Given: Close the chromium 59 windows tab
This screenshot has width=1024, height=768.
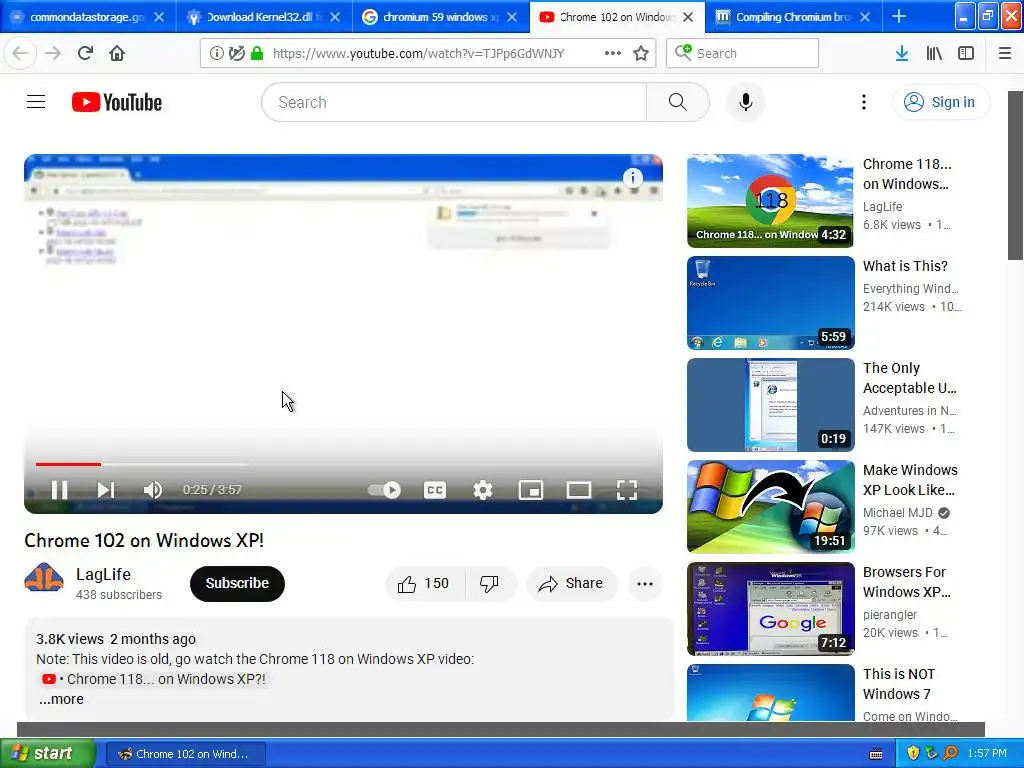Looking at the screenshot, I should (x=512, y=17).
